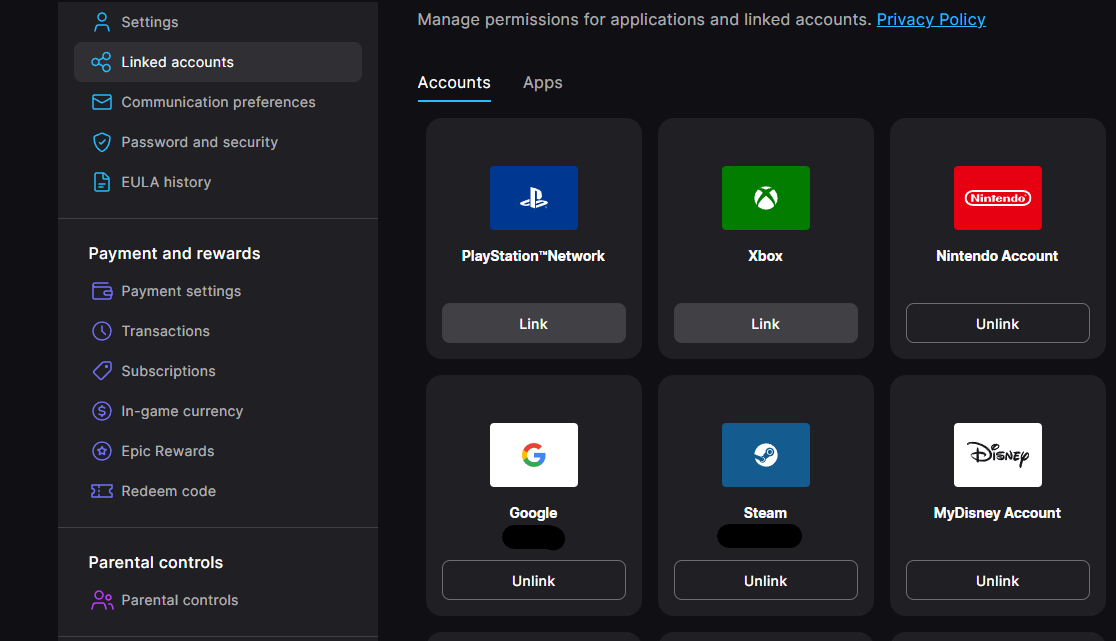Click the Steam card title
Viewport: 1116px width, 641px height.
pyautogui.click(x=765, y=513)
